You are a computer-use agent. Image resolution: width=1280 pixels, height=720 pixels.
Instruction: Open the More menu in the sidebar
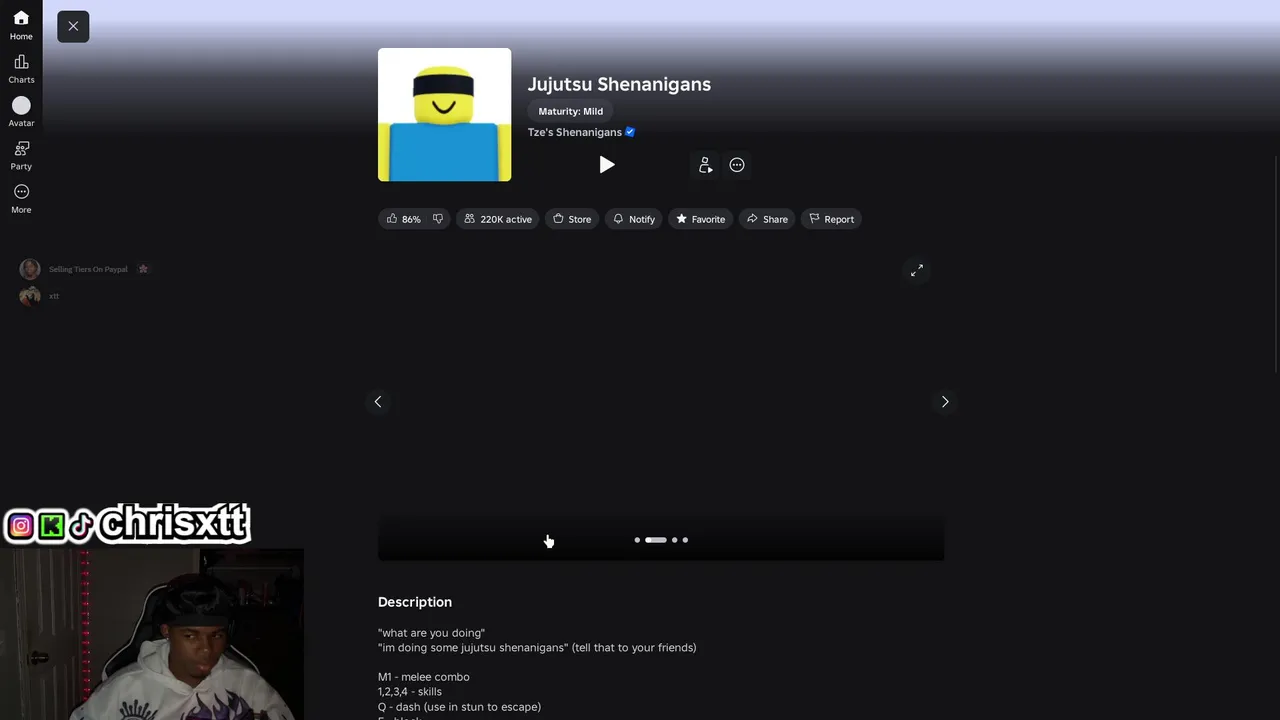coord(21,199)
